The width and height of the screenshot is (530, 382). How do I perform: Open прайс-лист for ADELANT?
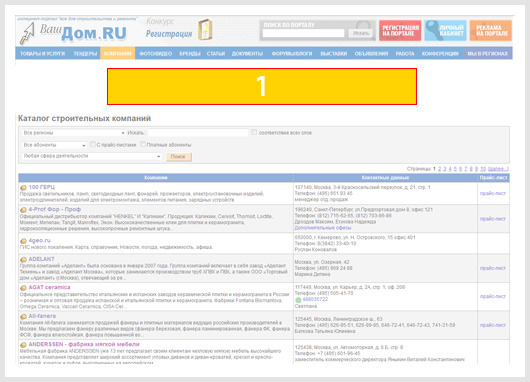click(x=492, y=268)
